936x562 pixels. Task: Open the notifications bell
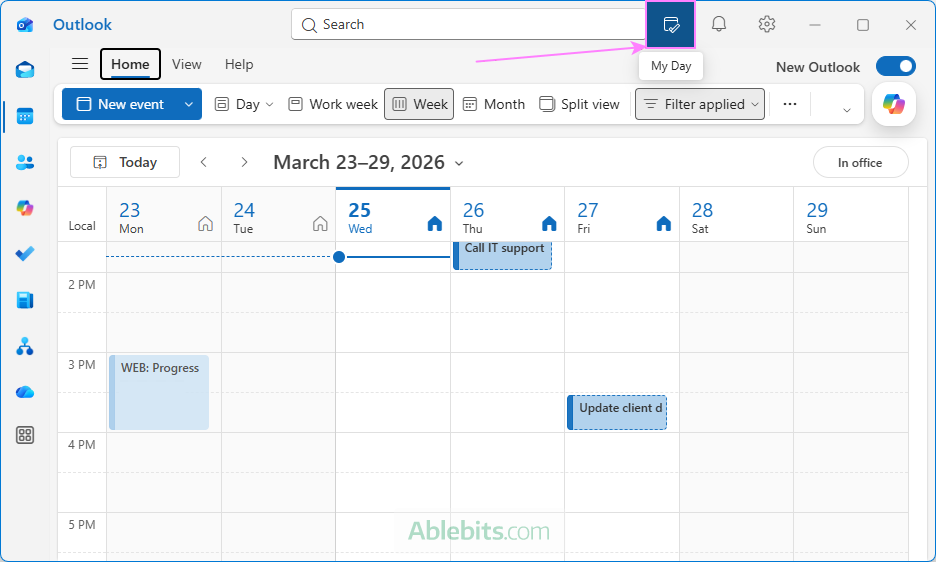(x=719, y=24)
